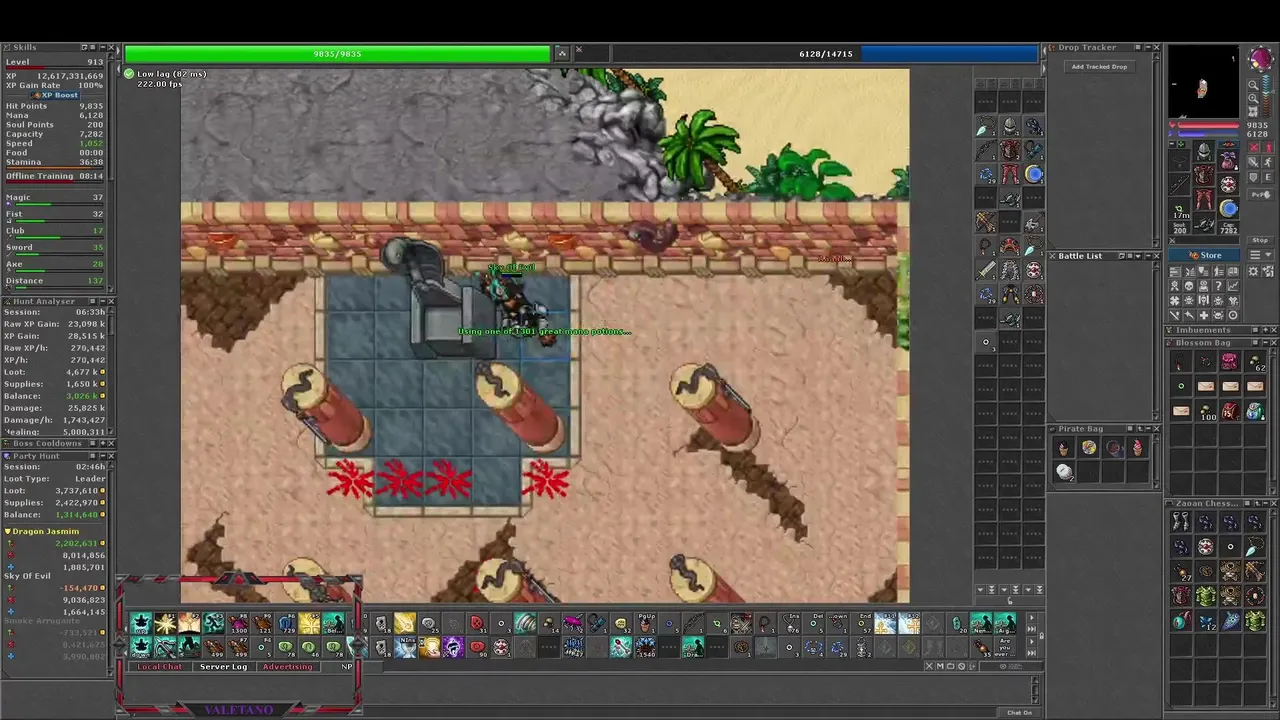Viewport: 1280px width, 720px height.
Task: Click the plus-shaped icon in the bottom grid row
Action: click(1204, 315)
